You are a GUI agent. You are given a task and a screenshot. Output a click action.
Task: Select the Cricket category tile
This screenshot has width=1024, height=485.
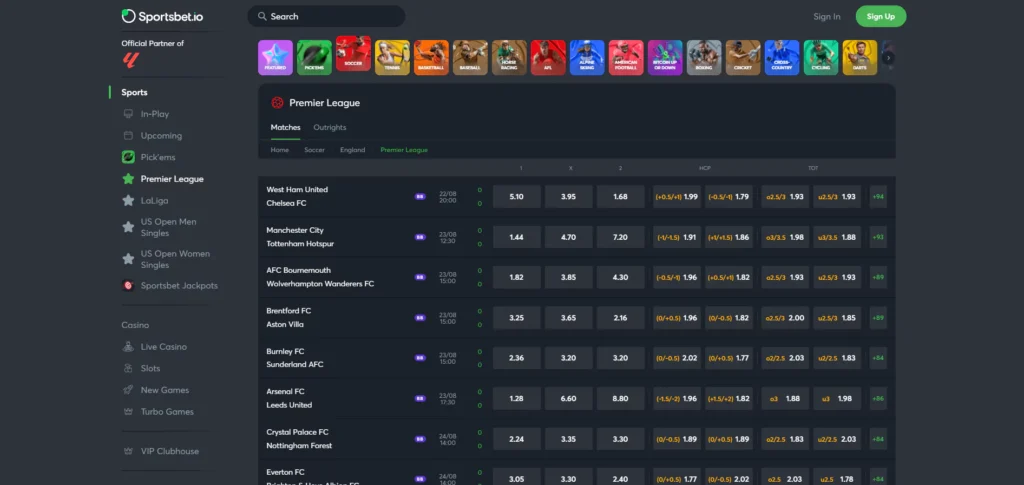click(743, 57)
